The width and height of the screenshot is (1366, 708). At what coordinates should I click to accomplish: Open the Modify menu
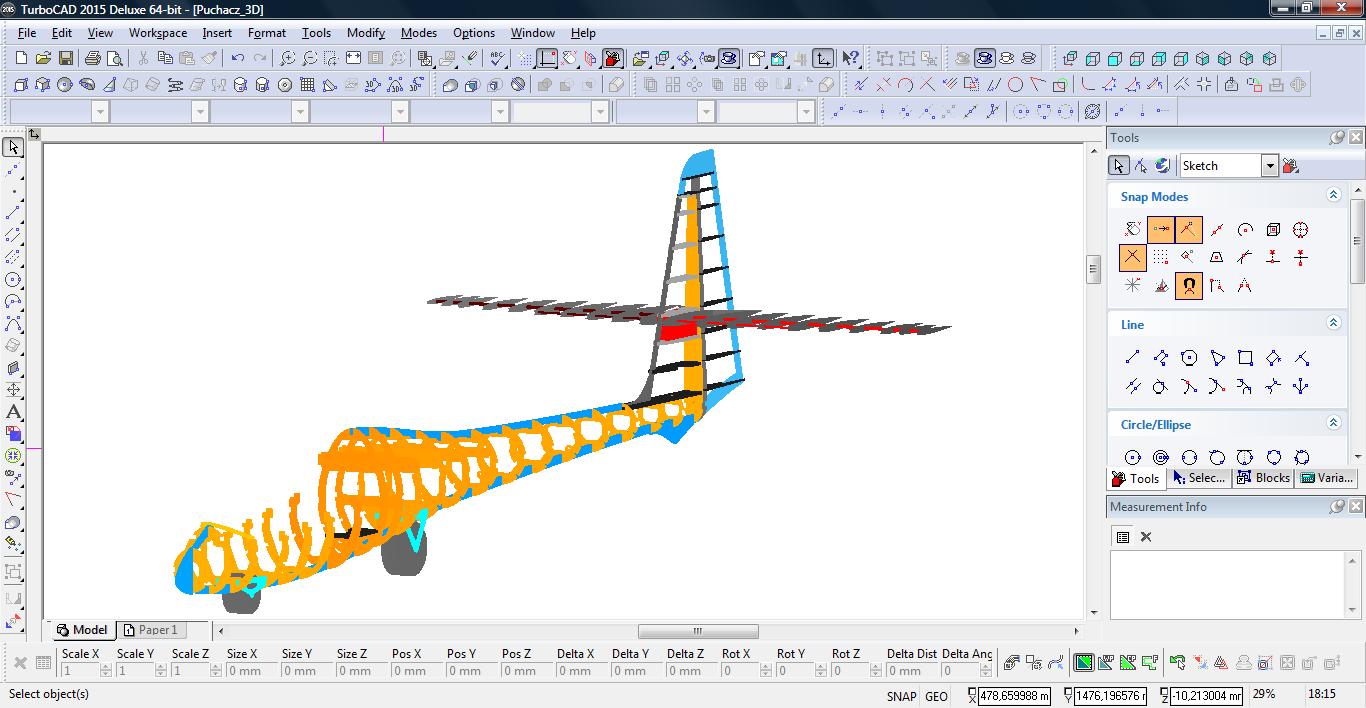(x=365, y=33)
